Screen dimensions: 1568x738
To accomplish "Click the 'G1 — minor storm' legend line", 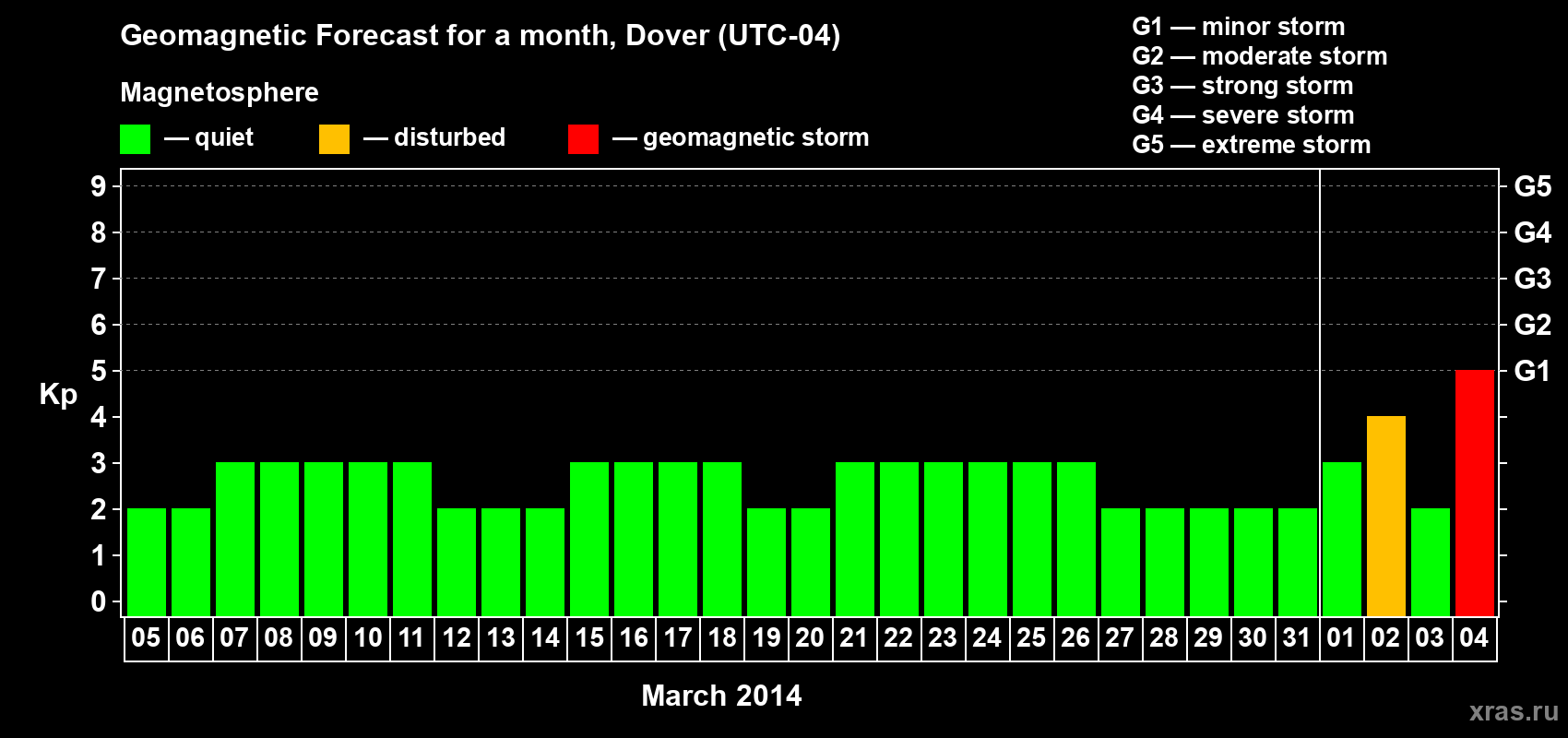I will point(1238,27).
